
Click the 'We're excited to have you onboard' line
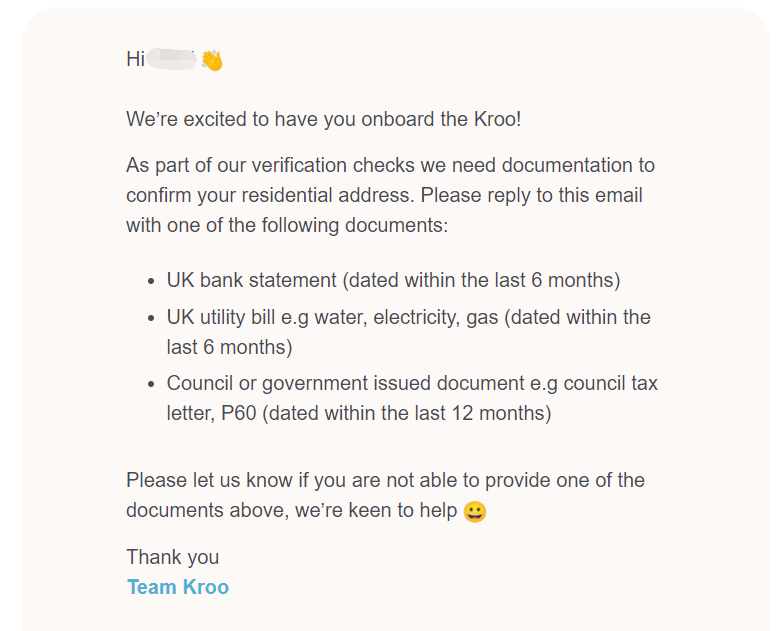point(324,119)
